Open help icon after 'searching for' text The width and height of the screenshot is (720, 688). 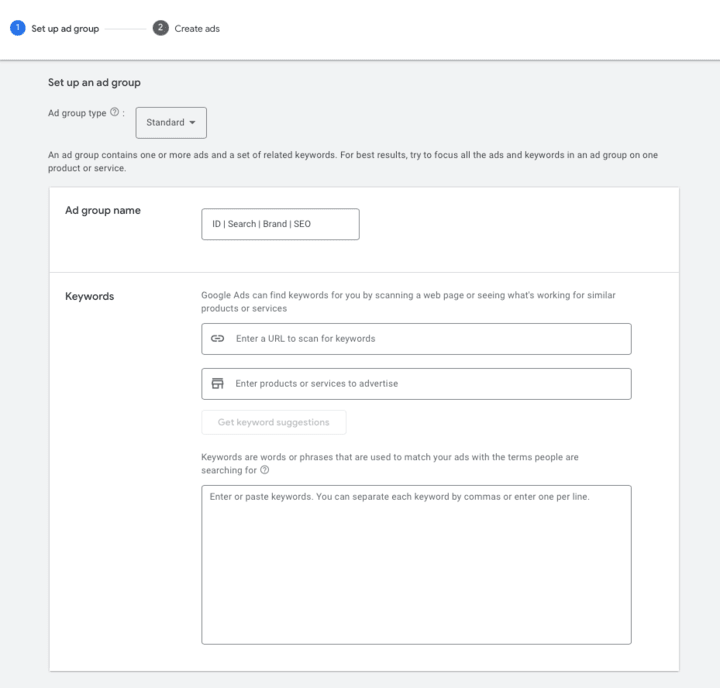point(264,470)
